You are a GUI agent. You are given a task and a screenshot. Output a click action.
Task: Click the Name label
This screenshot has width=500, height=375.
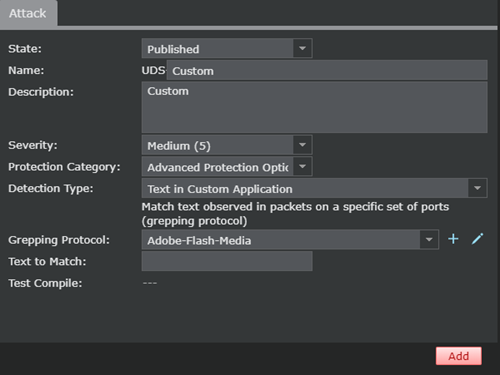point(26,70)
